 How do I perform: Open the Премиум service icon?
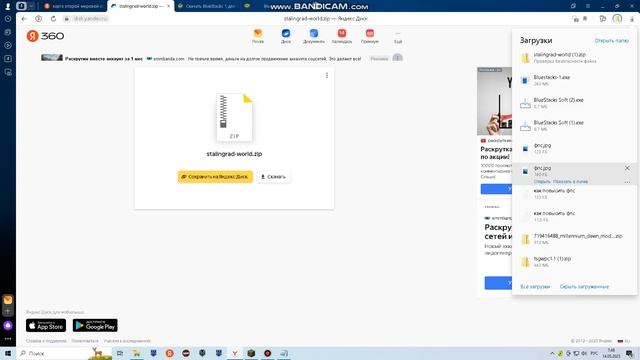click(370, 36)
